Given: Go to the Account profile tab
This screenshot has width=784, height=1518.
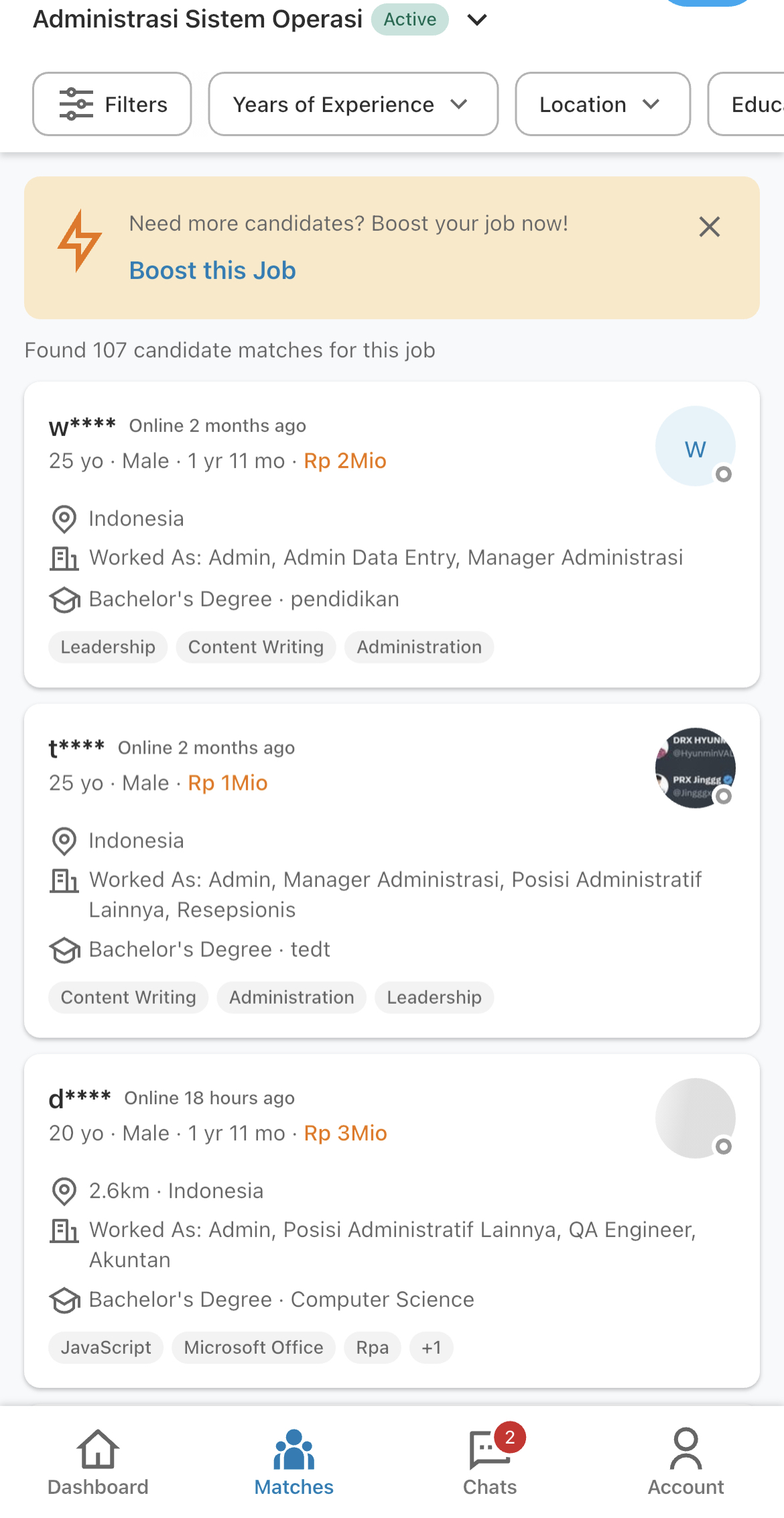Looking at the screenshot, I should [x=685, y=1462].
